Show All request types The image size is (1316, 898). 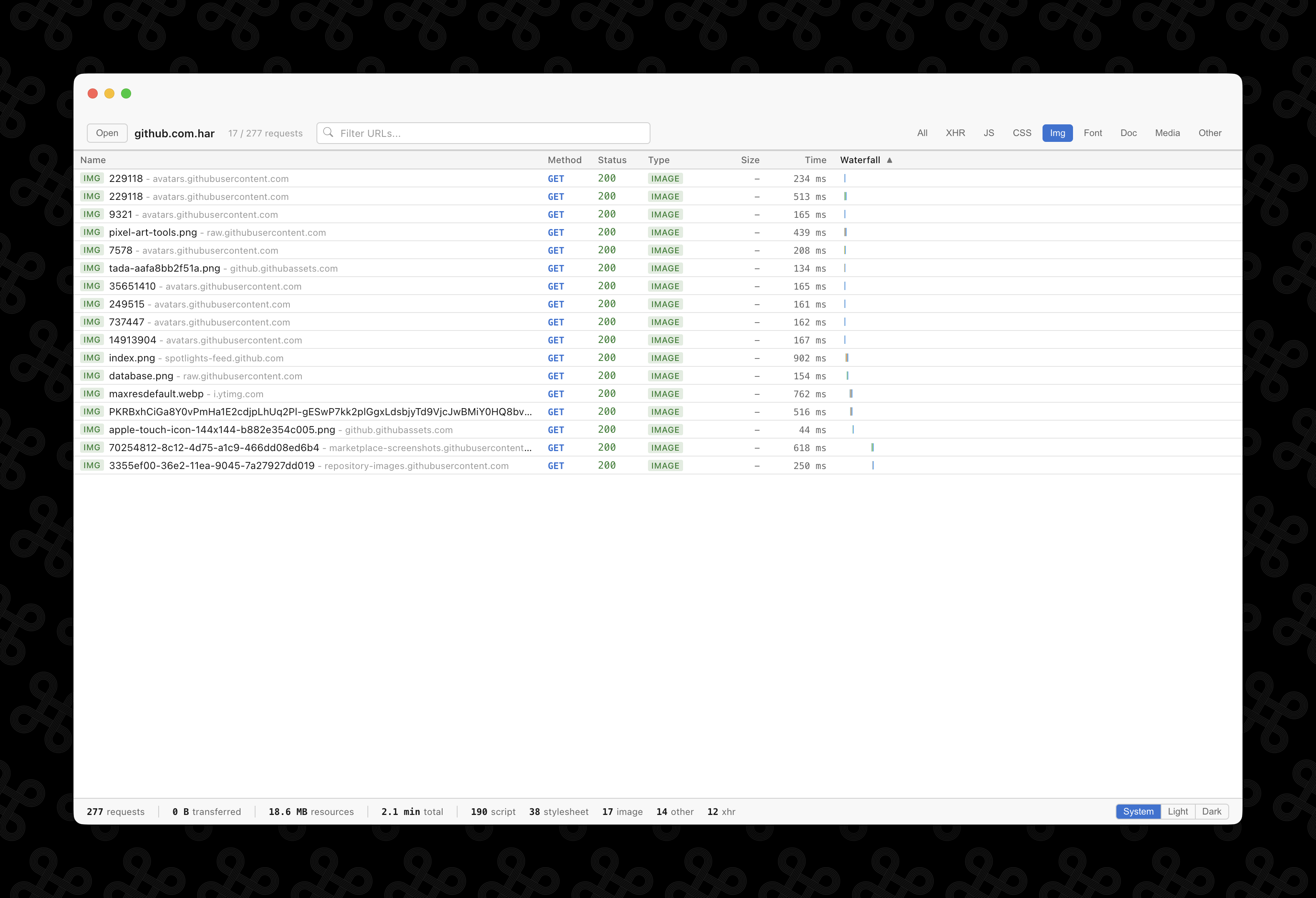click(x=922, y=133)
